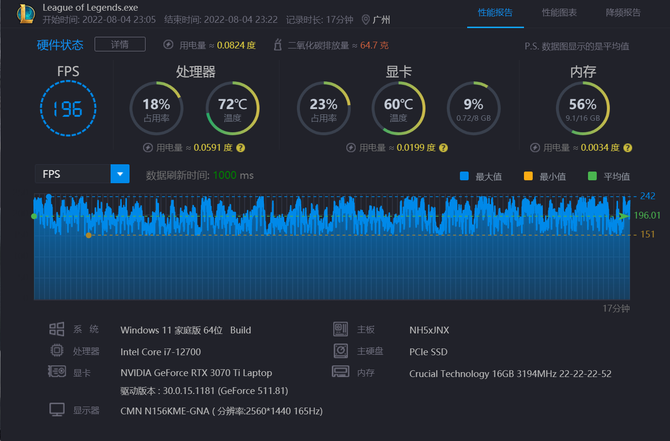Click the 广州 location pin icon

365,20
